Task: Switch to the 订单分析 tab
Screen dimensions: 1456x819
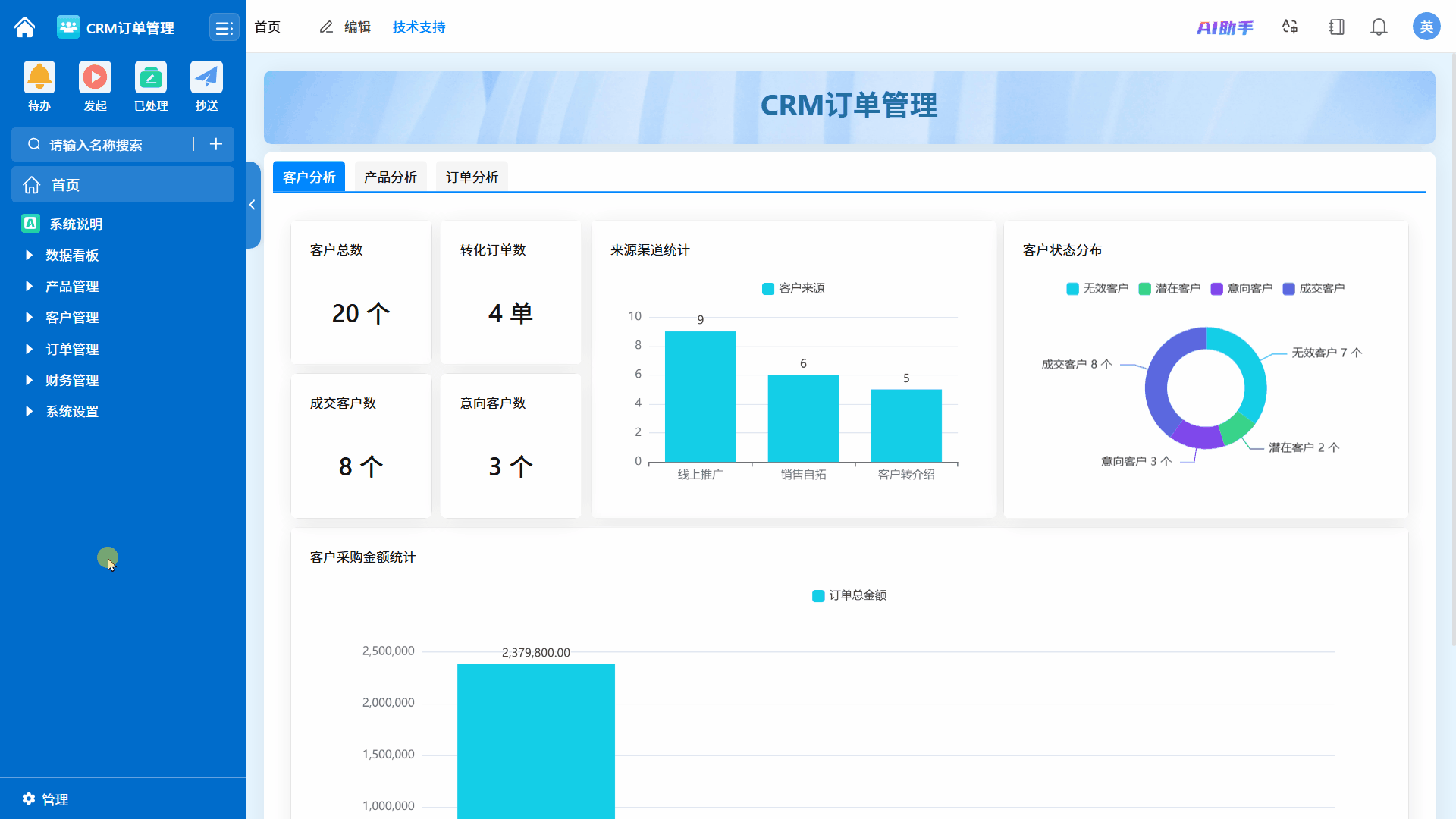Action: [472, 177]
